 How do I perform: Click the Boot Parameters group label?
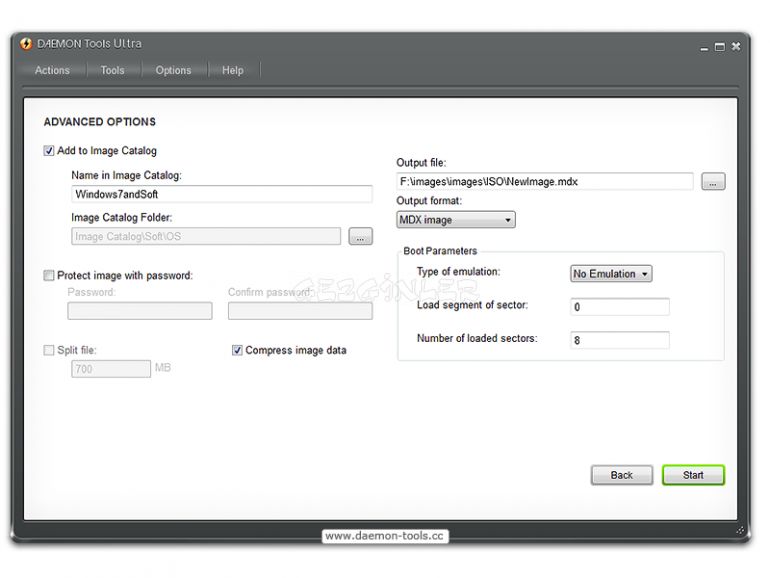click(440, 251)
